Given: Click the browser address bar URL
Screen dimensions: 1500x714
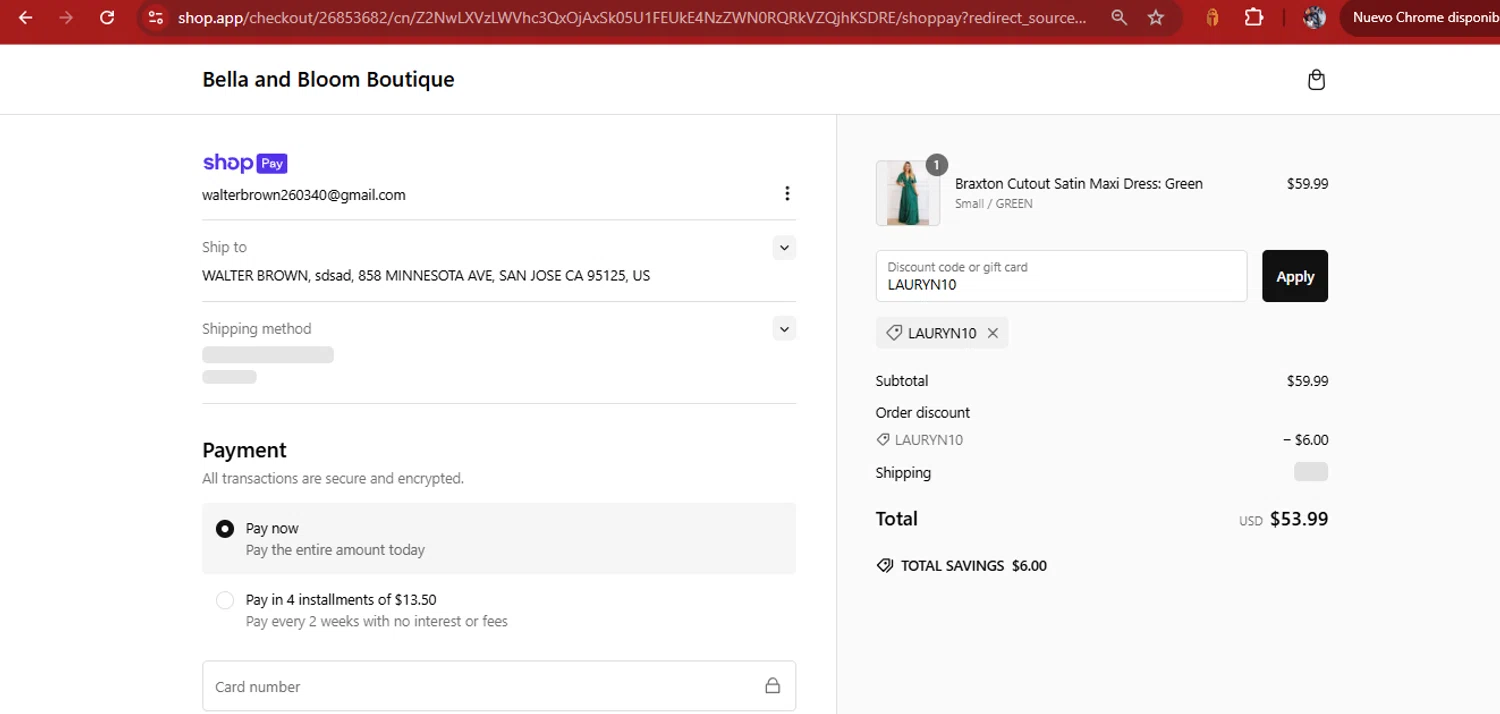Looking at the screenshot, I should click(632, 18).
